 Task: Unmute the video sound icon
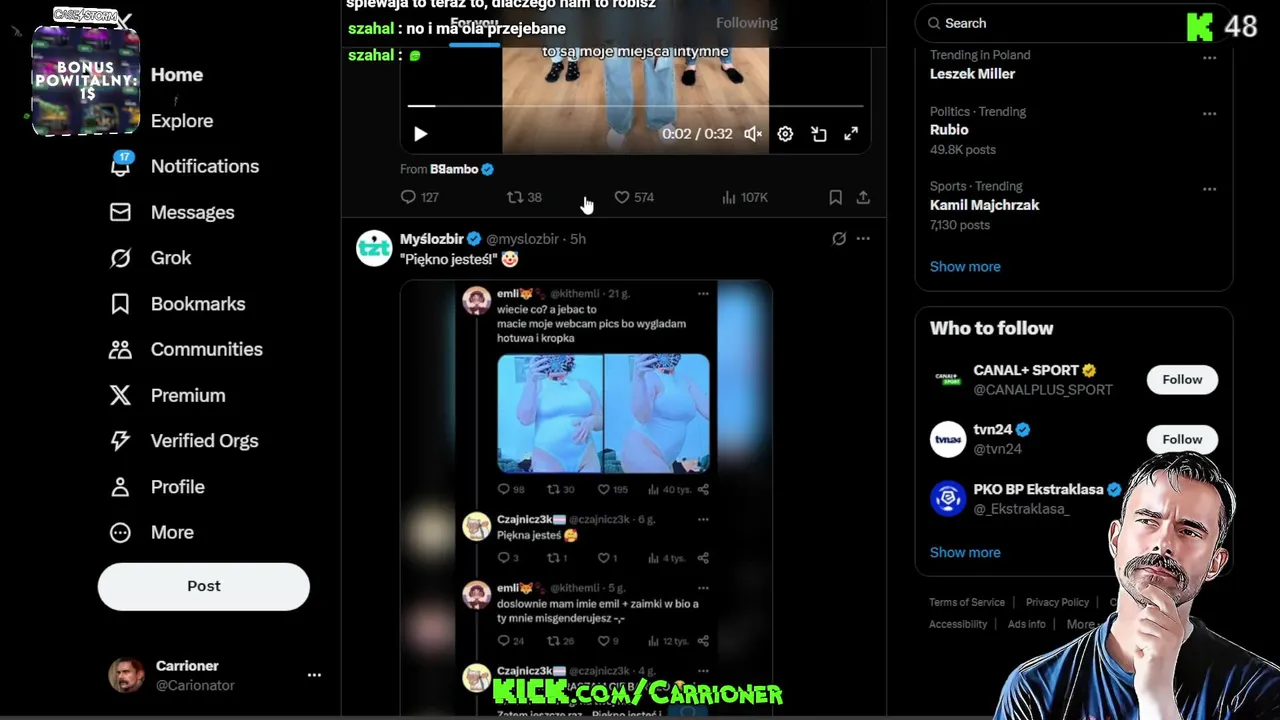coord(753,134)
